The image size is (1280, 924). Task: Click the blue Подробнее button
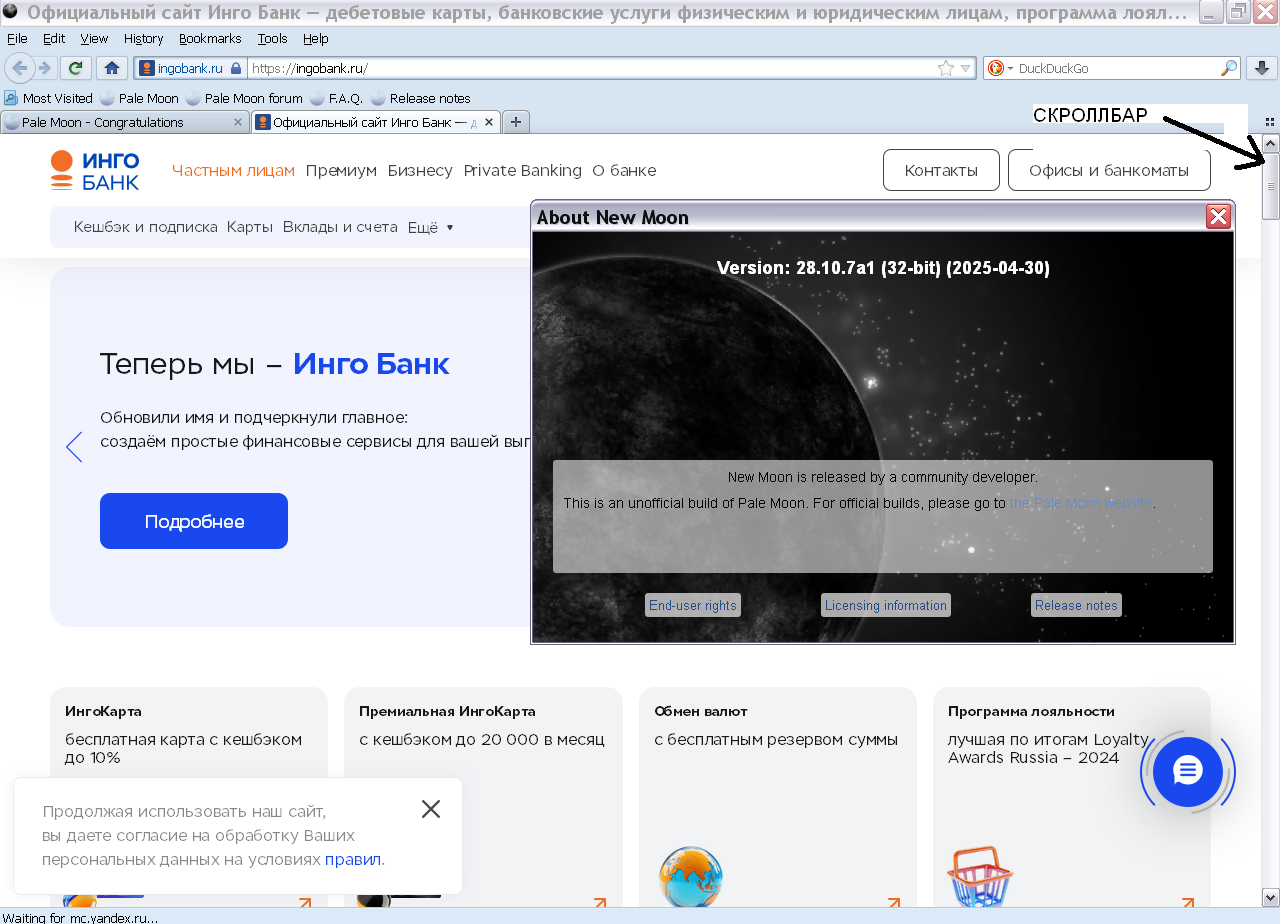click(x=194, y=521)
